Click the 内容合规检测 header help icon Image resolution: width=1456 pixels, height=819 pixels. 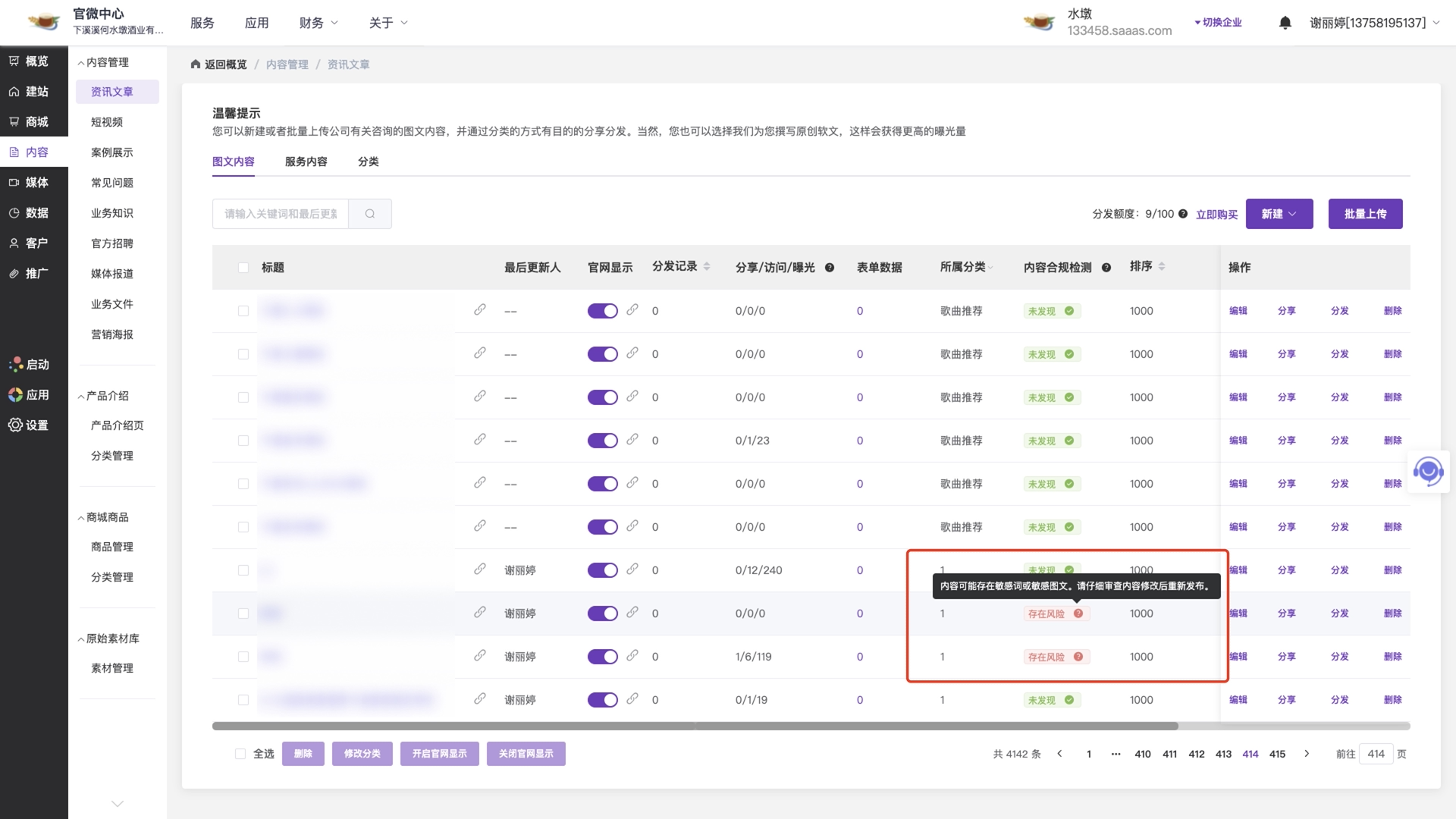pos(1106,268)
